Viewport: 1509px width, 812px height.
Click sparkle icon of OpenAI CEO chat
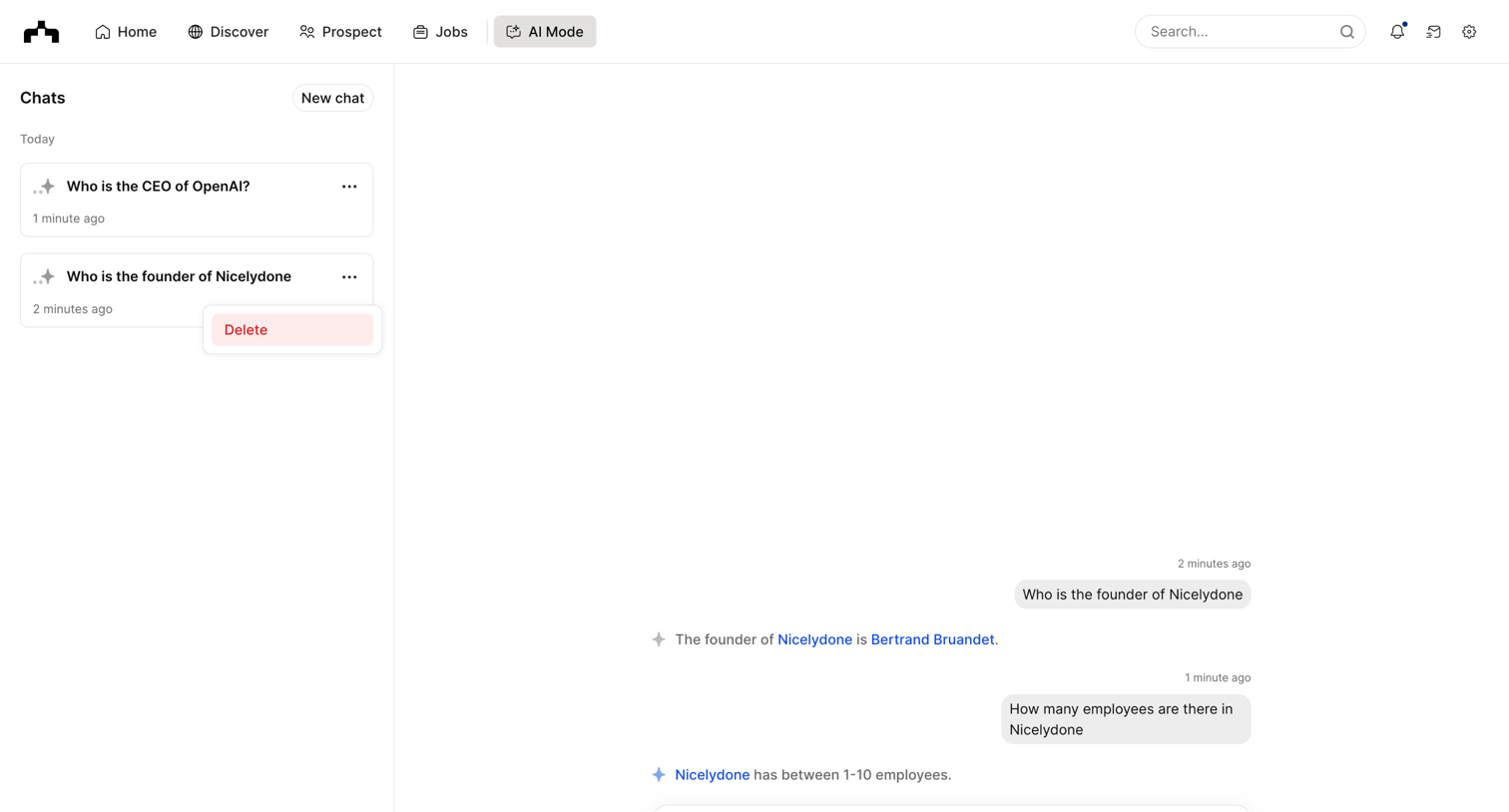coord(44,187)
